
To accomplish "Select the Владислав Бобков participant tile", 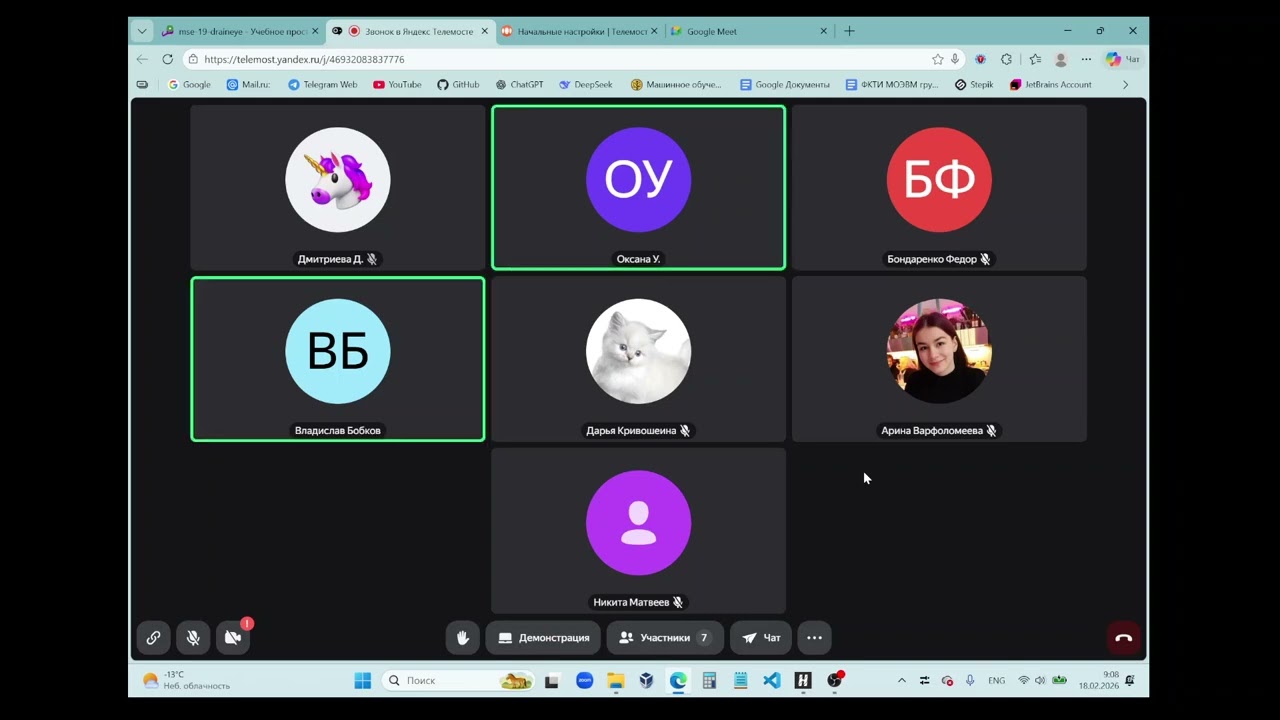I will (x=338, y=359).
